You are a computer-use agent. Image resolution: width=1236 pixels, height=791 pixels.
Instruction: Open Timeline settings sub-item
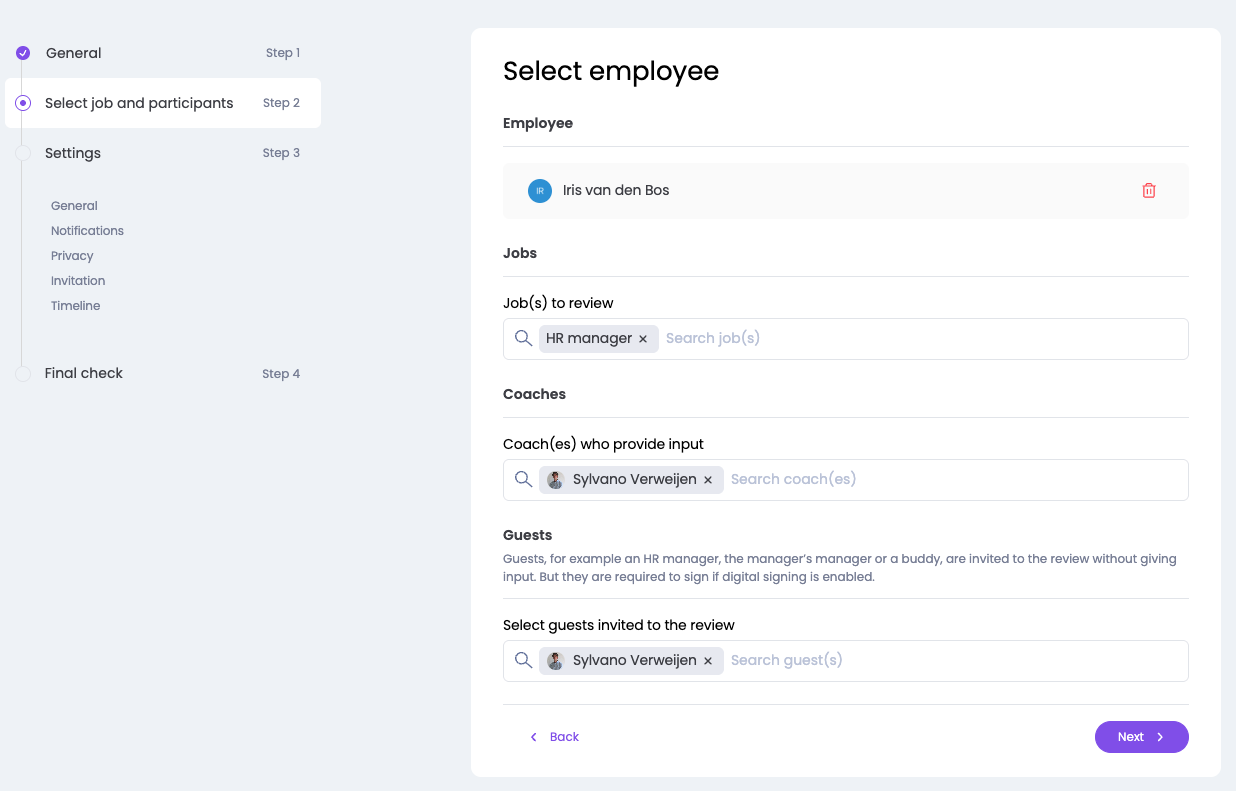coord(76,306)
